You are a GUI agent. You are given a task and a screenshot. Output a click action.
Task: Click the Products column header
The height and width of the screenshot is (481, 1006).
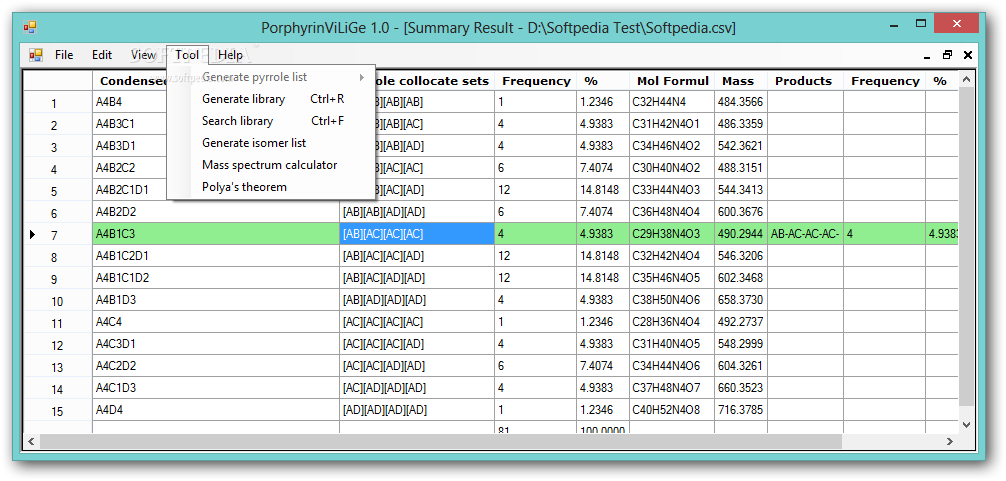805,81
